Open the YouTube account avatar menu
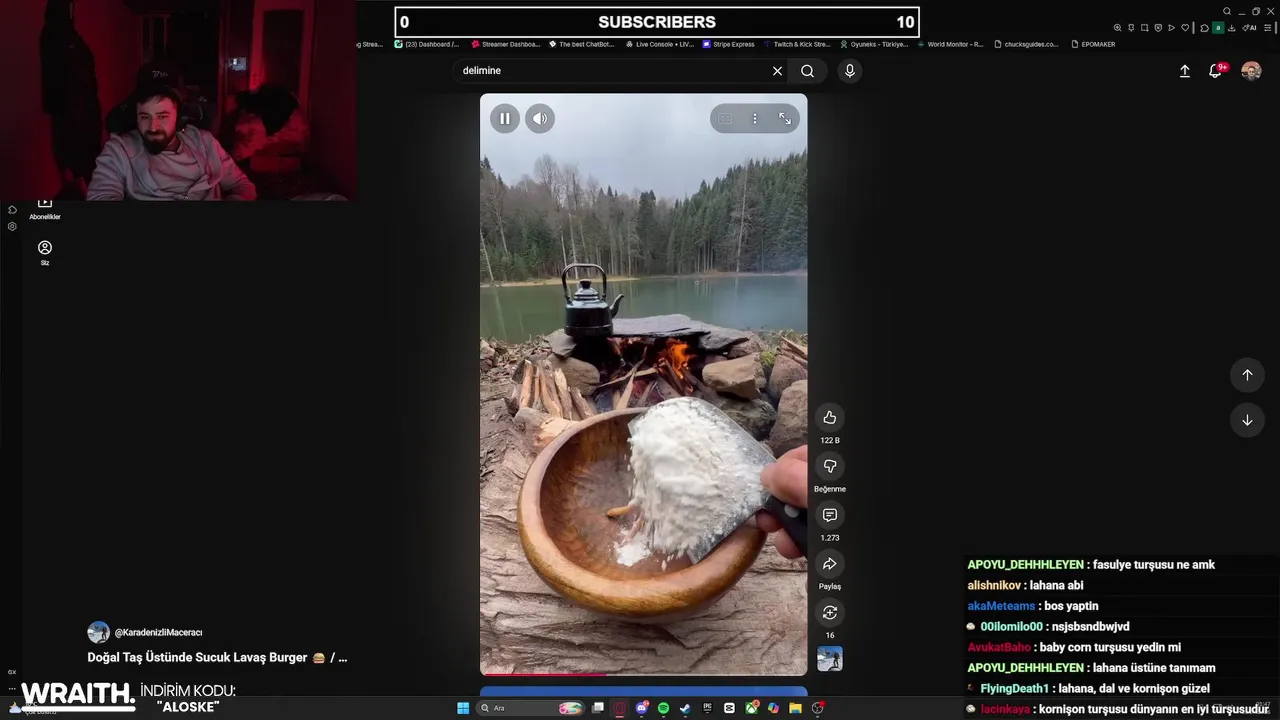The width and height of the screenshot is (1280, 720). (1251, 71)
